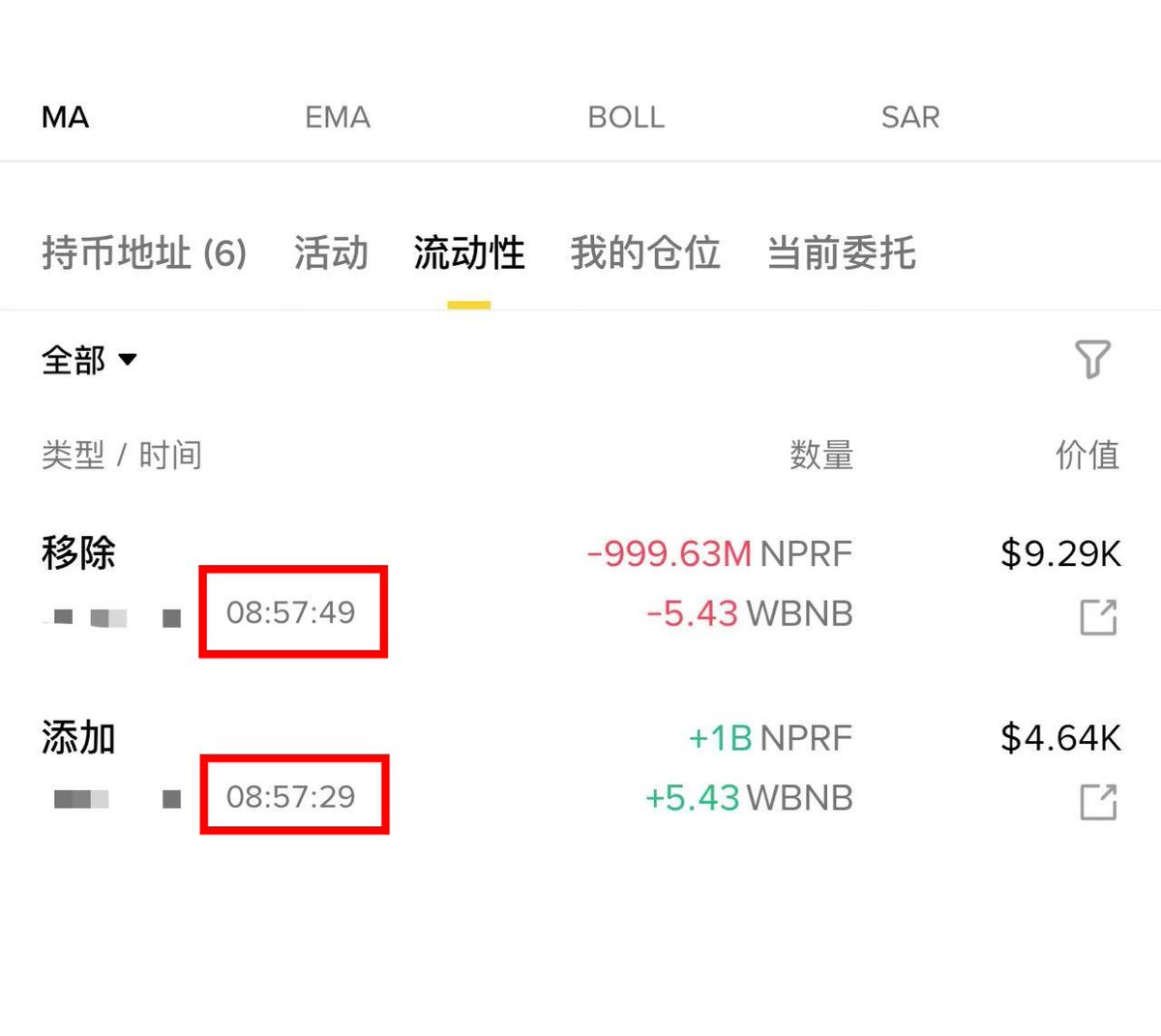Click the small square icon near 08:57:29

pyautogui.click(x=172, y=799)
